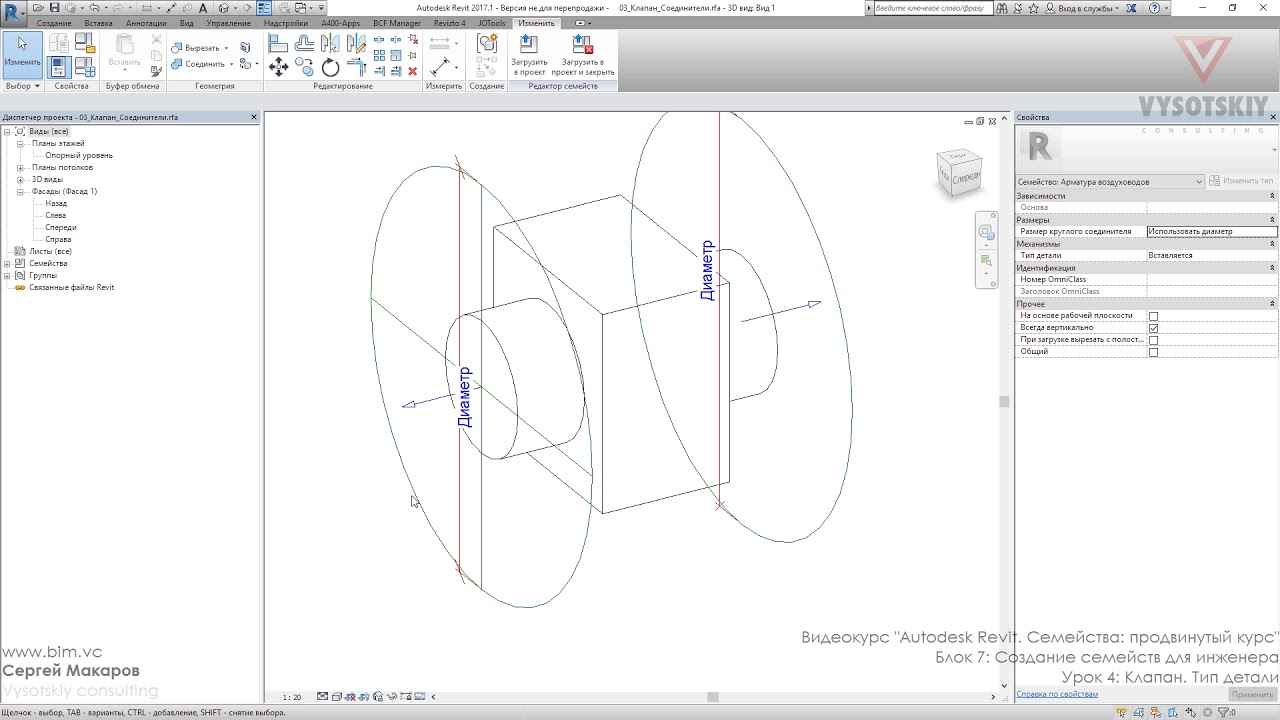Open the Управление ribbon tab
1280x720 pixels.
point(229,23)
